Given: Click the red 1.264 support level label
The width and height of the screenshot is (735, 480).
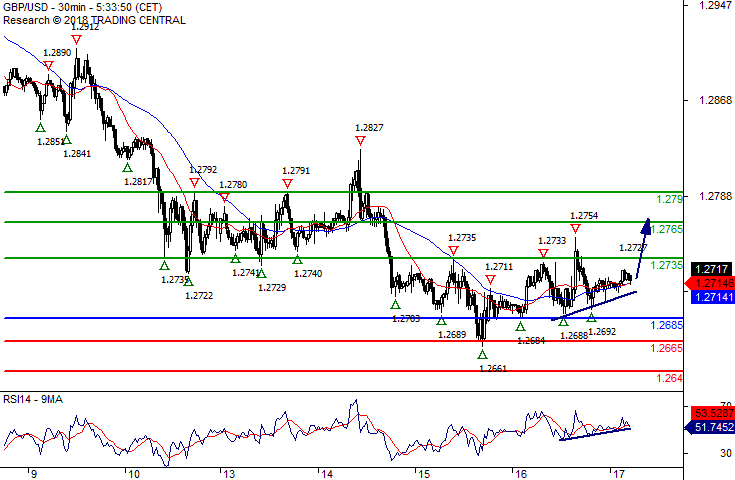Looking at the screenshot, I should (x=669, y=378).
